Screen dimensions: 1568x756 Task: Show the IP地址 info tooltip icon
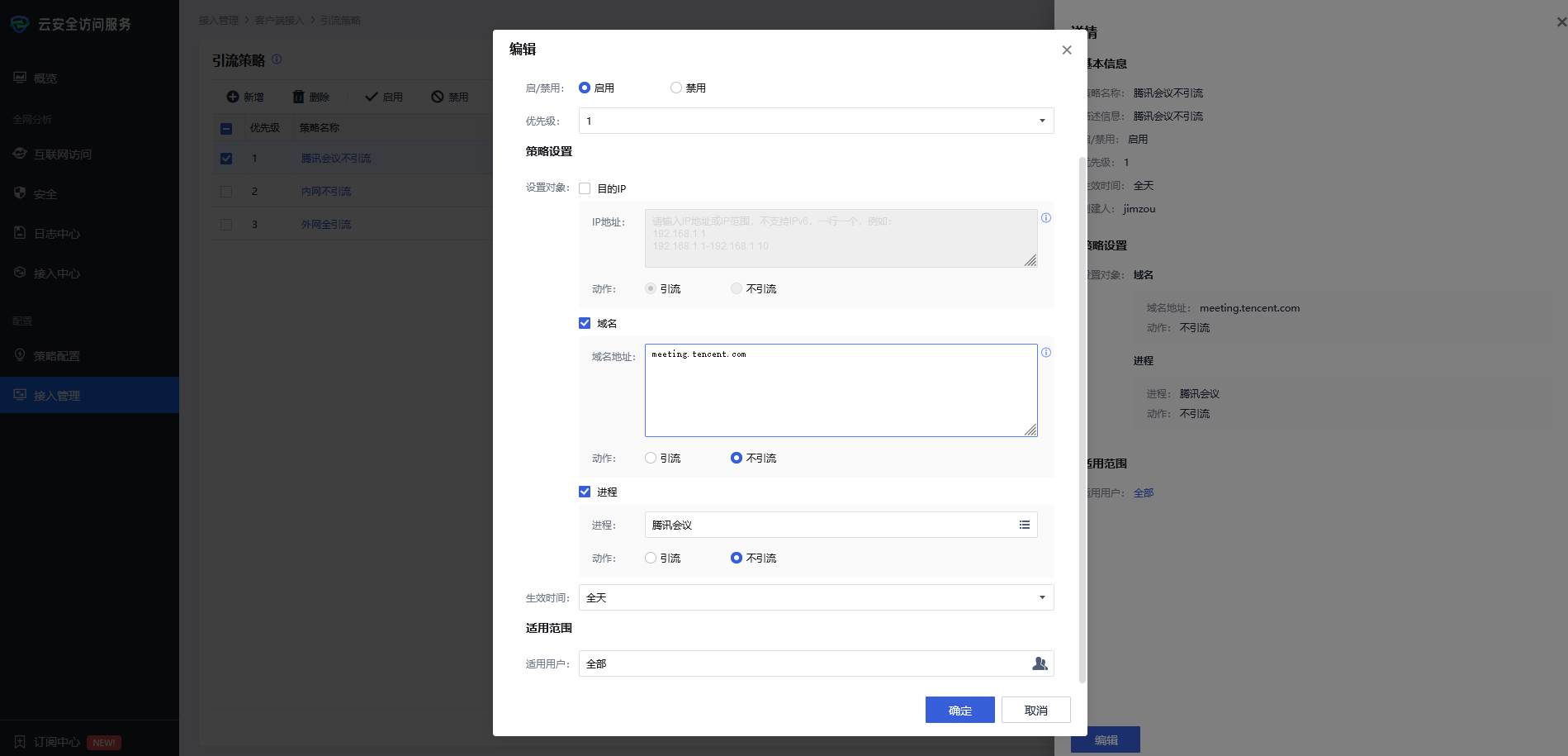click(1046, 218)
